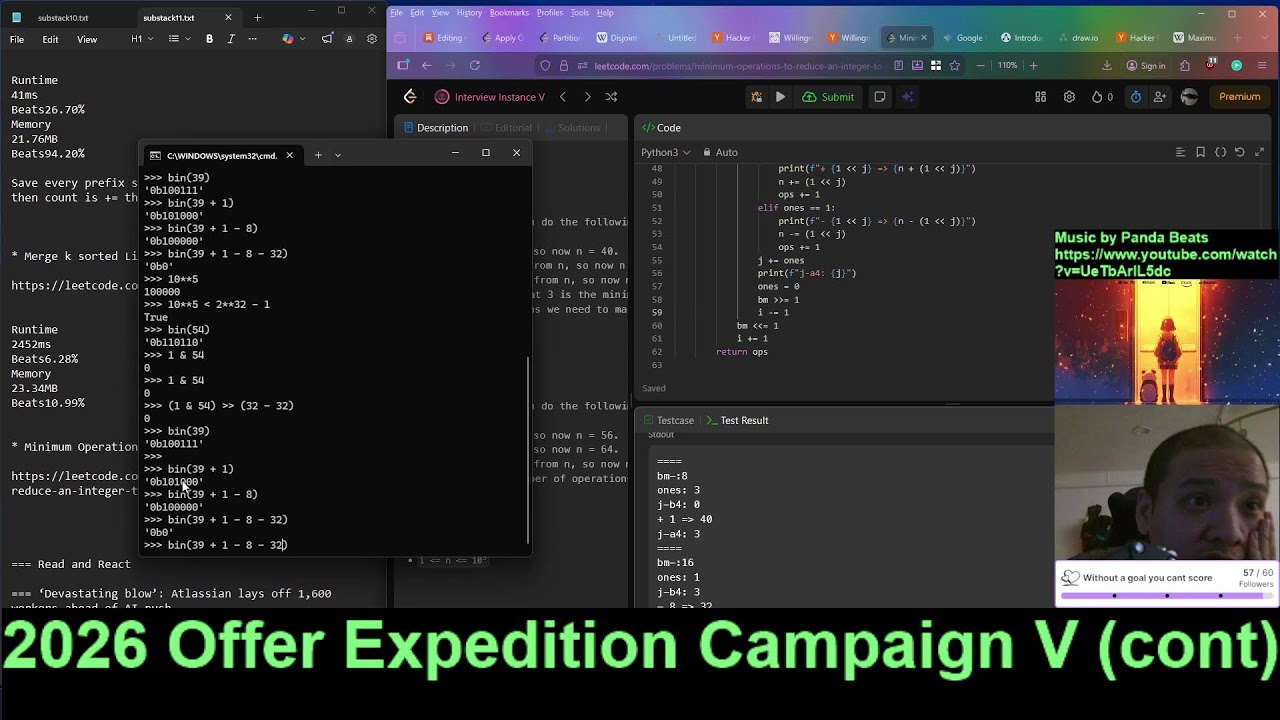Image resolution: width=1280 pixels, height=720 pixels.
Task: Switch to the Test Result tab
Action: (738, 420)
